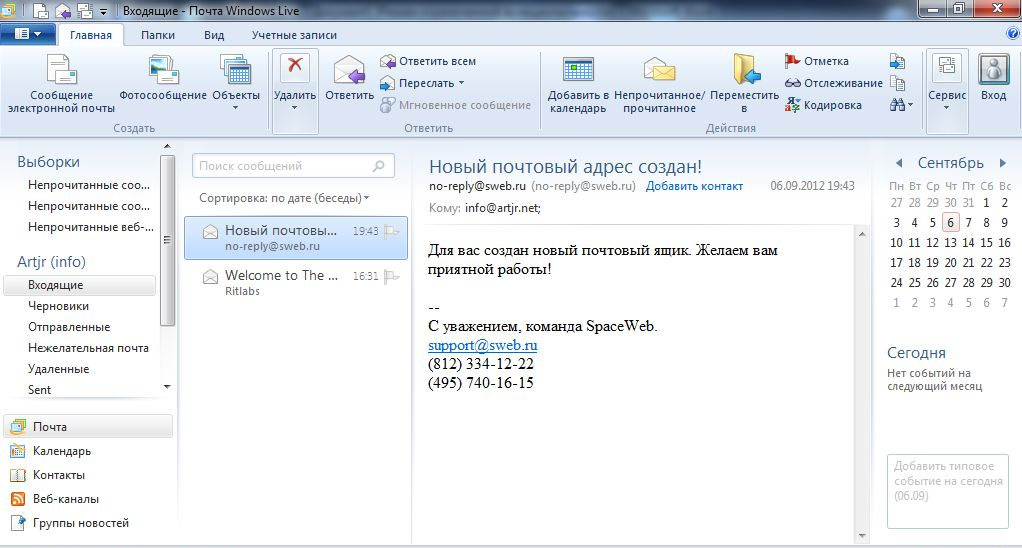1022x548 pixels.
Task: Go to next month in calendar
Action: (1003, 163)
